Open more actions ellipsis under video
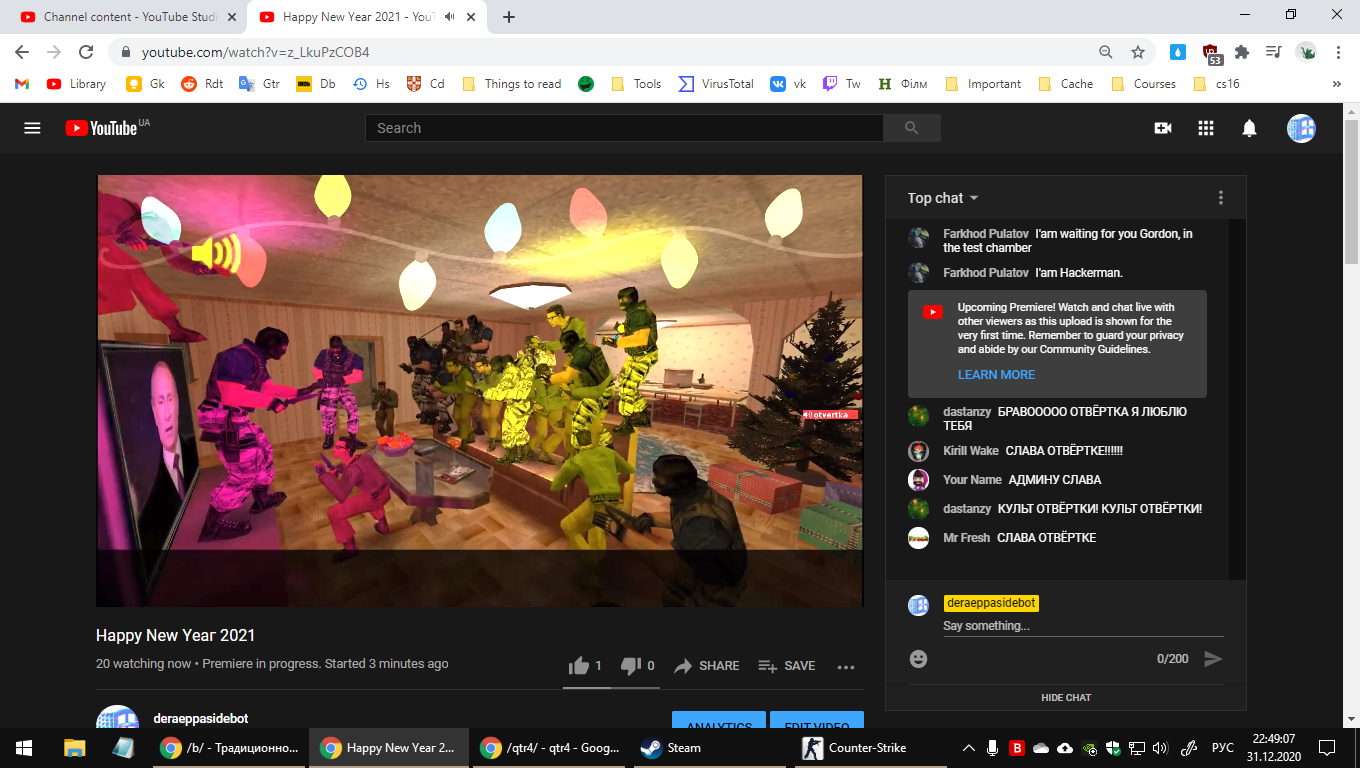 click(846, 666)
